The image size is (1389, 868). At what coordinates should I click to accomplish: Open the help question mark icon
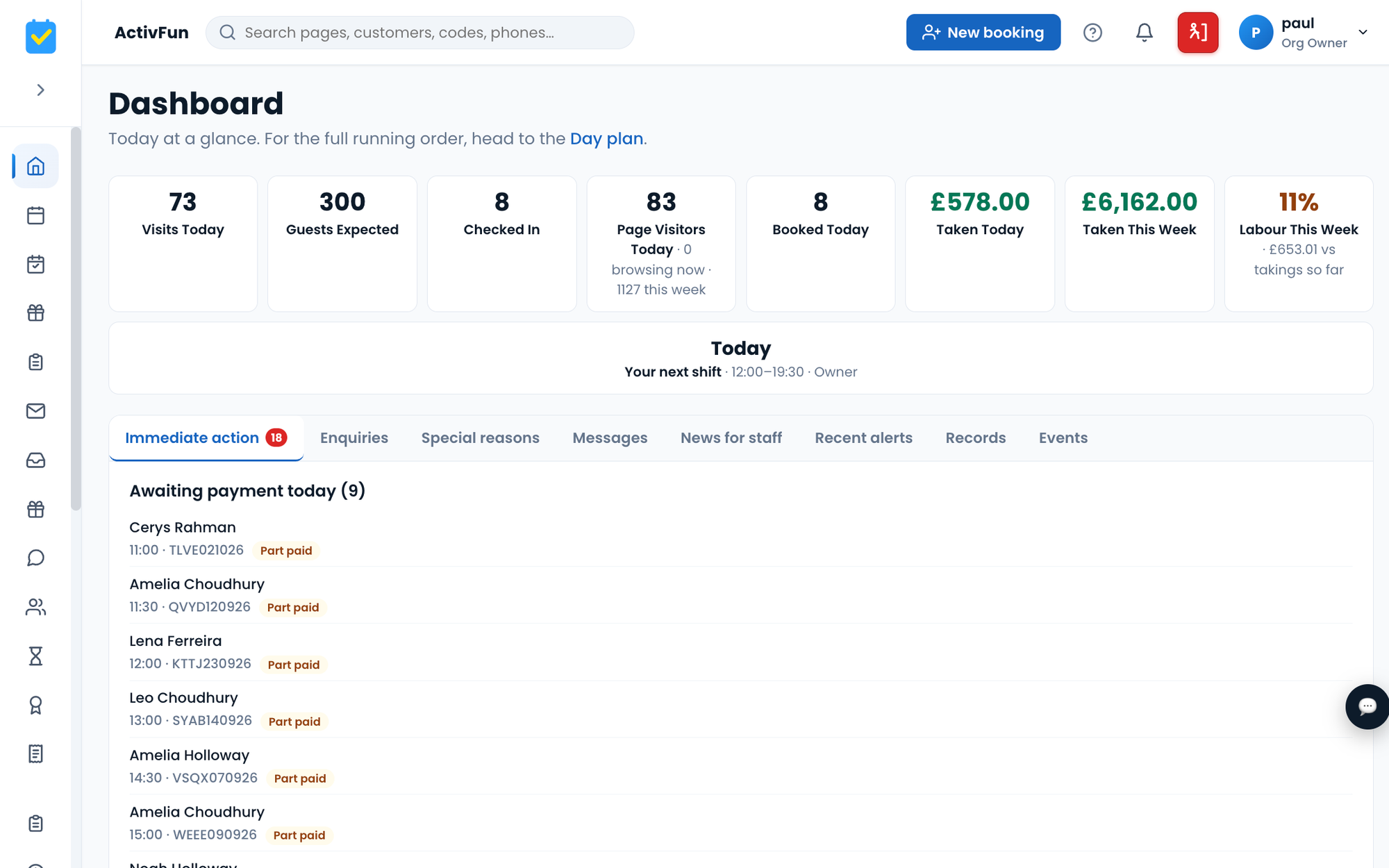coord(1092,33)
